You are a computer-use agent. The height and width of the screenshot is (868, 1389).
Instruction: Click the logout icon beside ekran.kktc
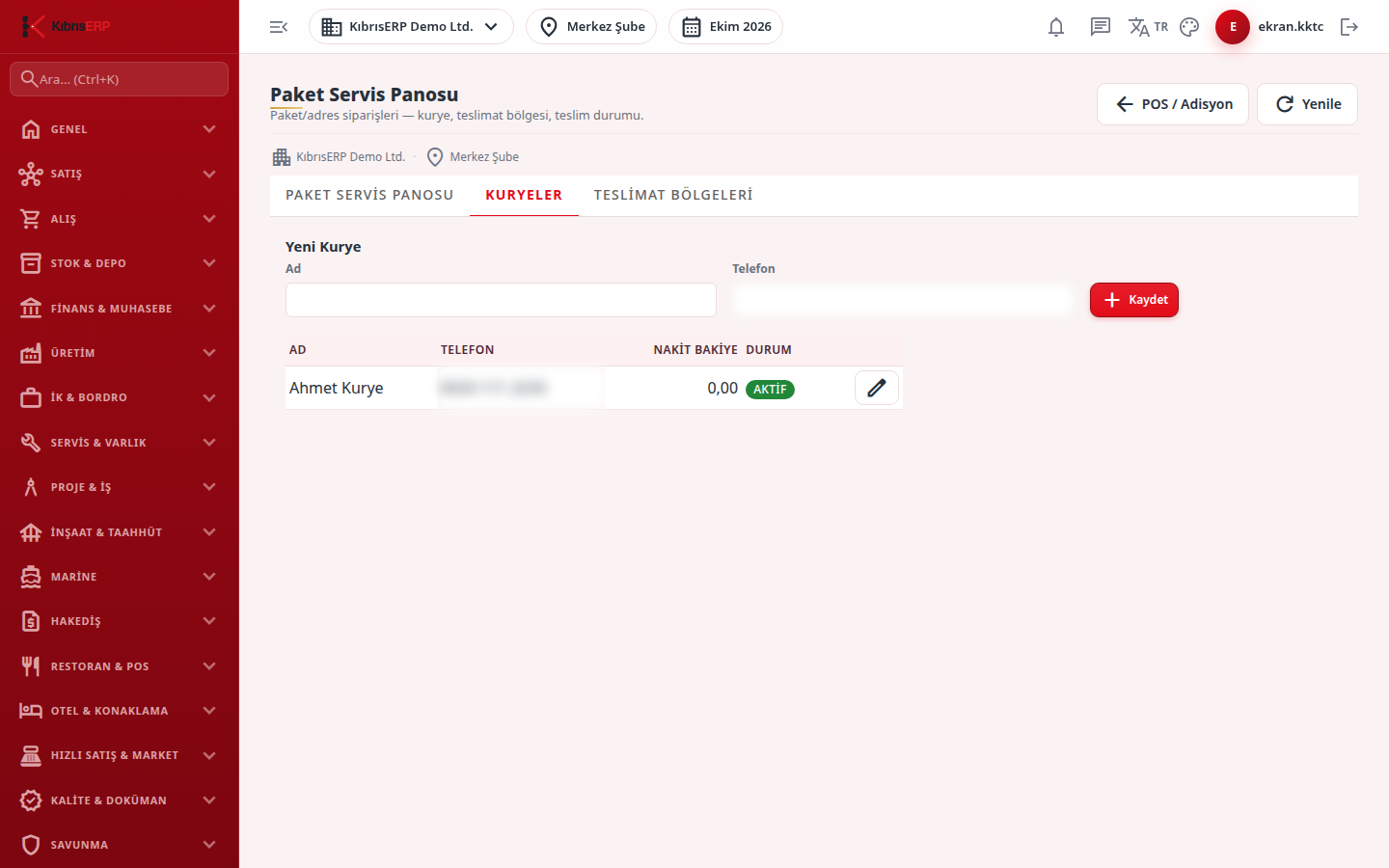(1349, 27)
